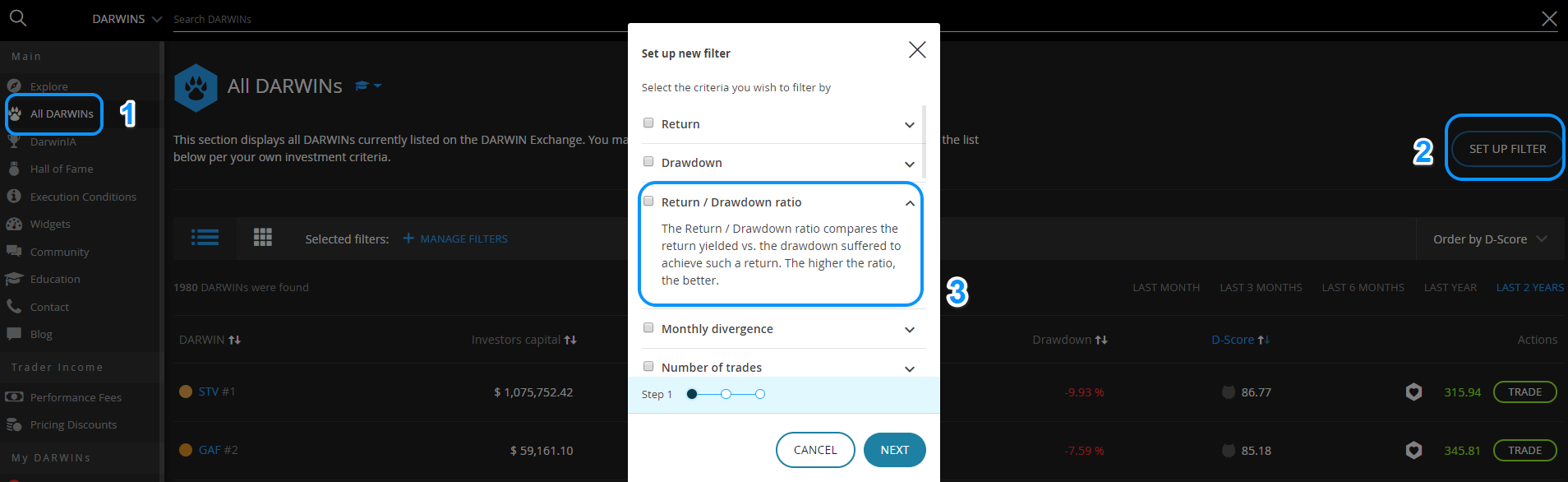Screen dimensions: 1568x482
Task: Close the Set up new filter dialog
Action: tap(917, 50)
